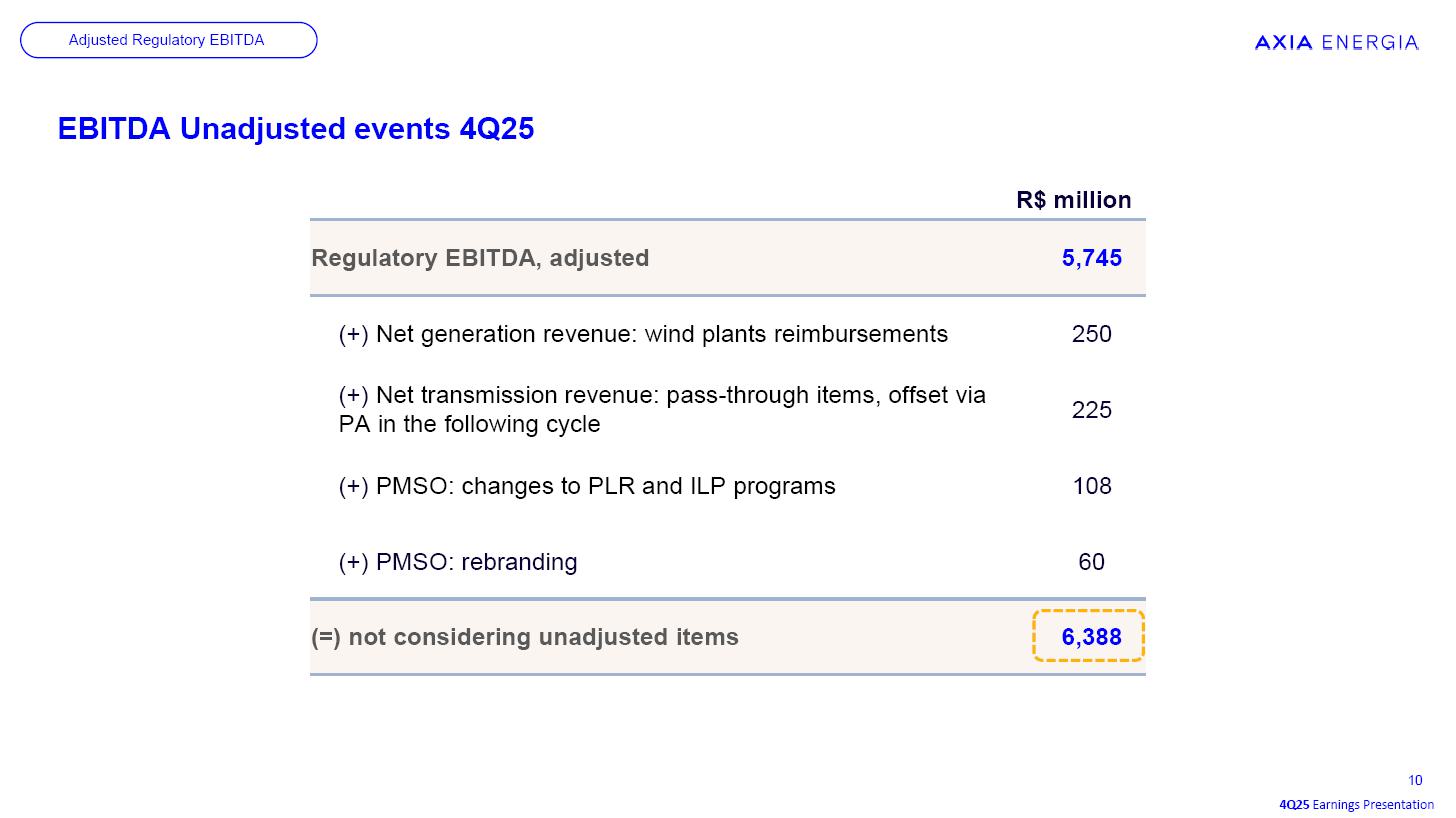This screenshot has width=1456, height=818.
Task: Click the R$ million column header
Action: pos(1073,200)
